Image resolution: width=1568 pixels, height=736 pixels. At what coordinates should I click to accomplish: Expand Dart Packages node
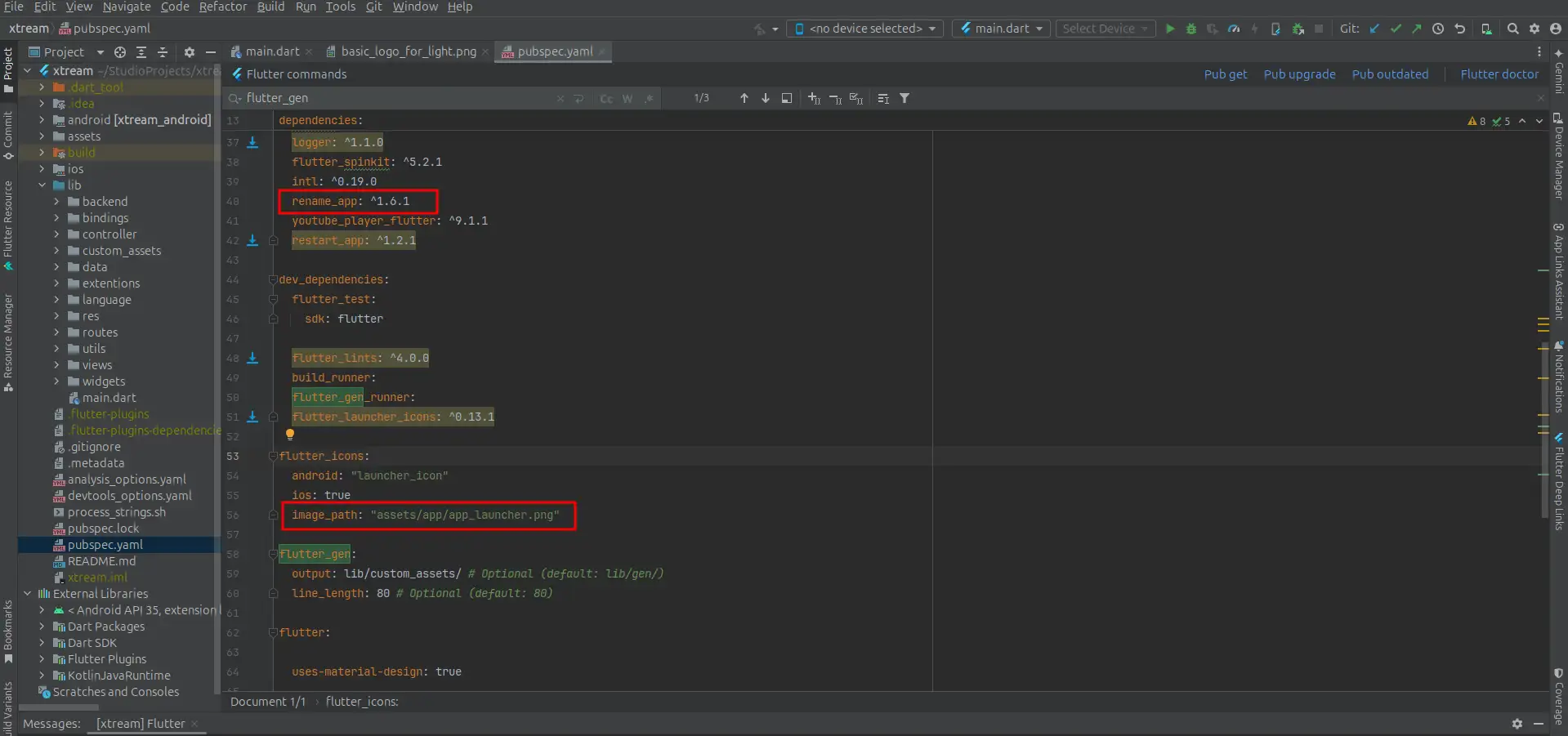[x=42, y=627]
